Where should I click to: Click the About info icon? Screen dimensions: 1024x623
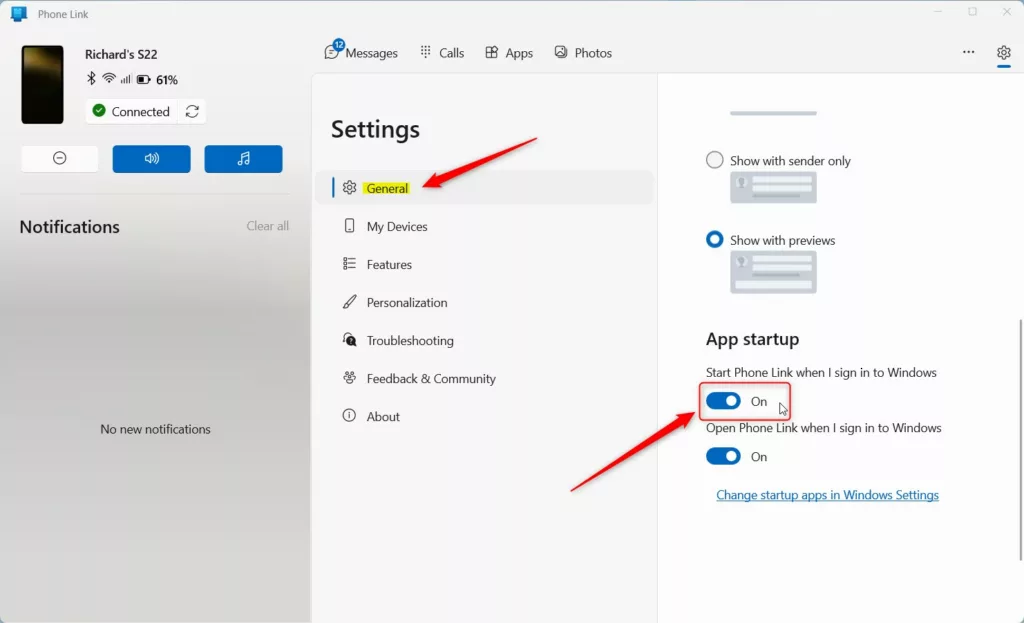349,415
